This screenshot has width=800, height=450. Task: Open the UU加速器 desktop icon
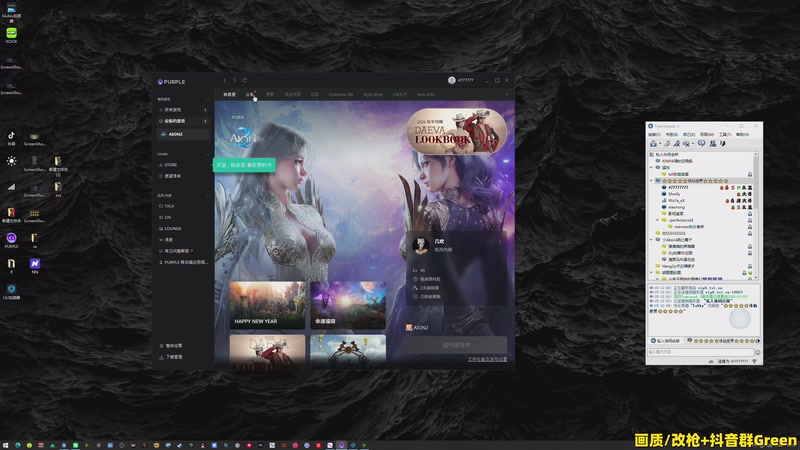click(11, 291)
